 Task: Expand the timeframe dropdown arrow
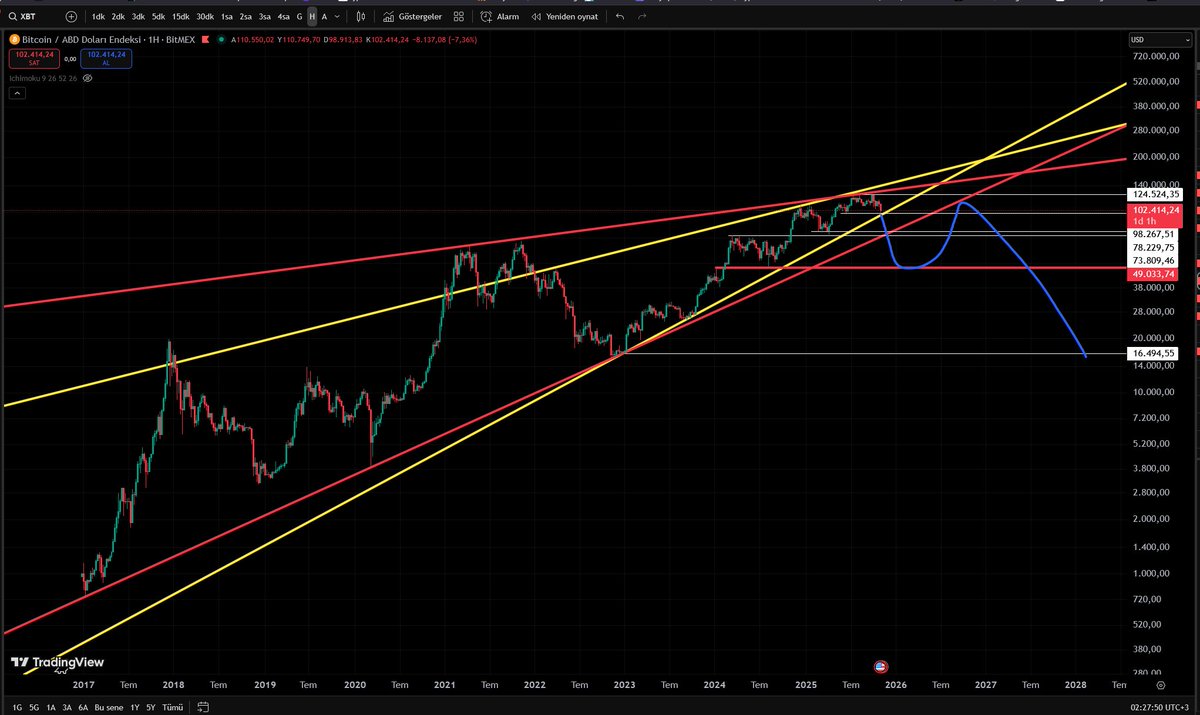coord(337,17)
